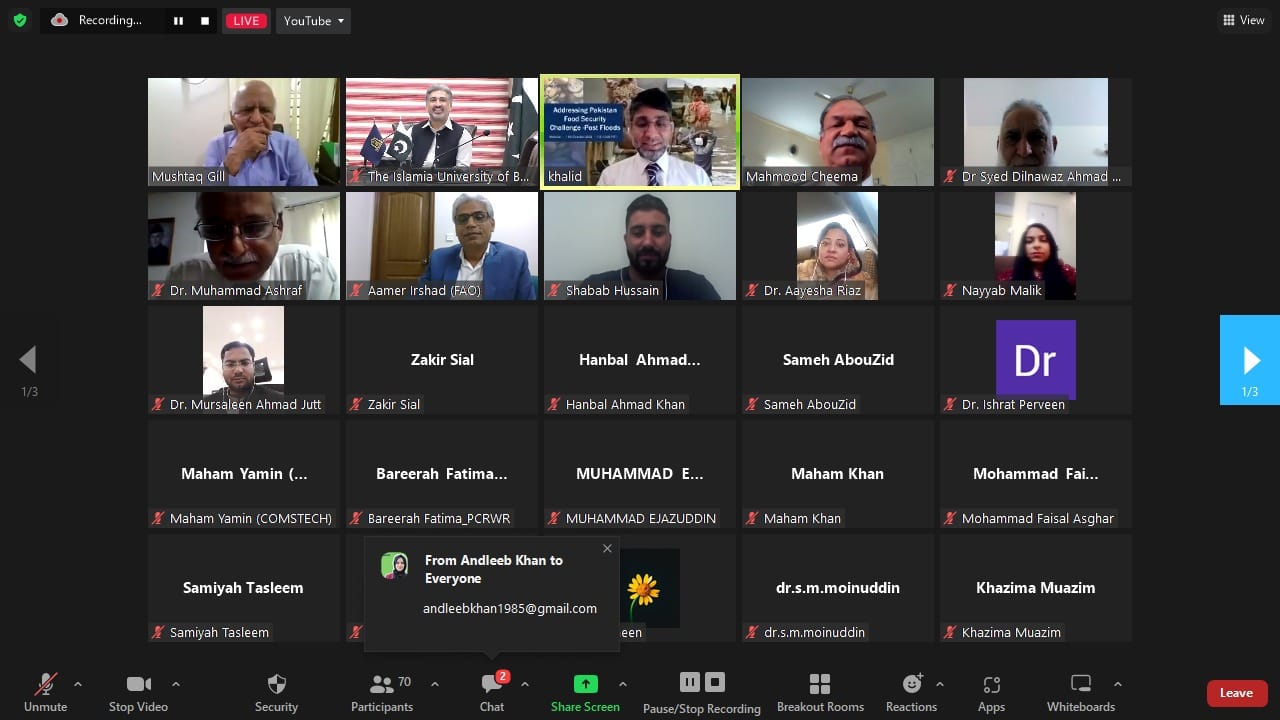
Task: Expand video options arrow next to Stop Video
Action: point(176,684)
